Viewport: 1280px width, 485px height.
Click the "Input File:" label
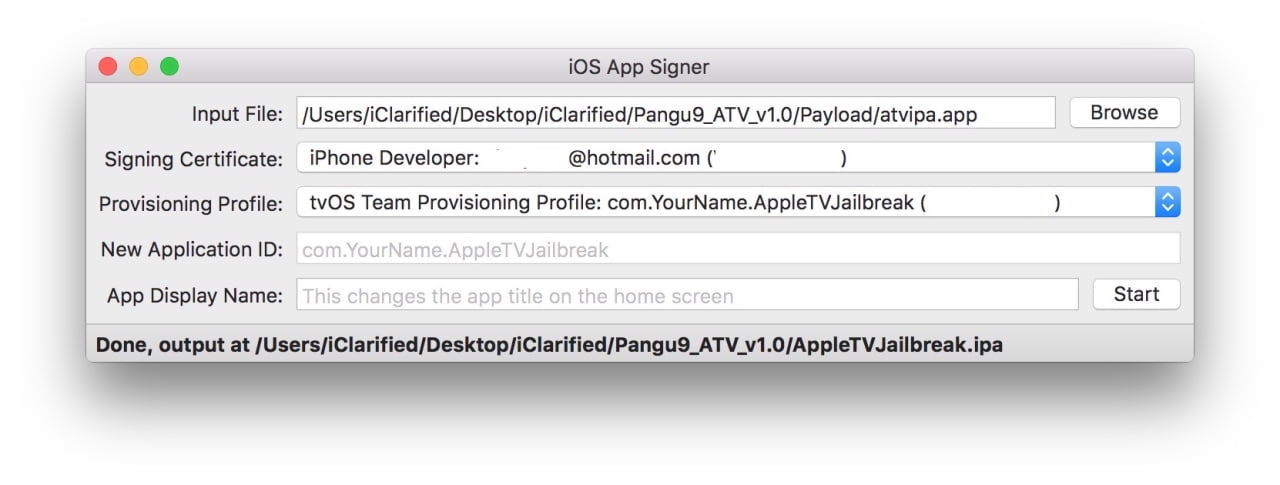click(x=237, y=114)
